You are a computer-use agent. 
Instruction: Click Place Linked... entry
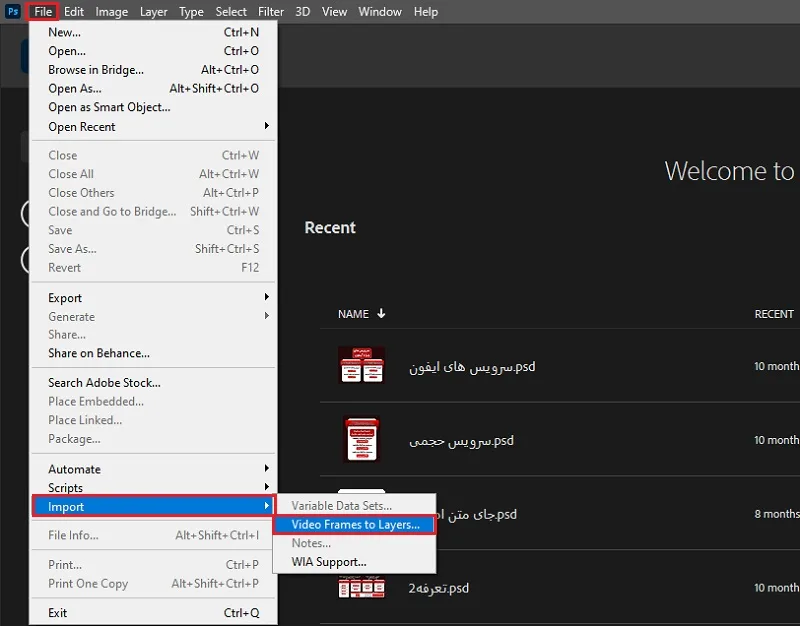154,420
